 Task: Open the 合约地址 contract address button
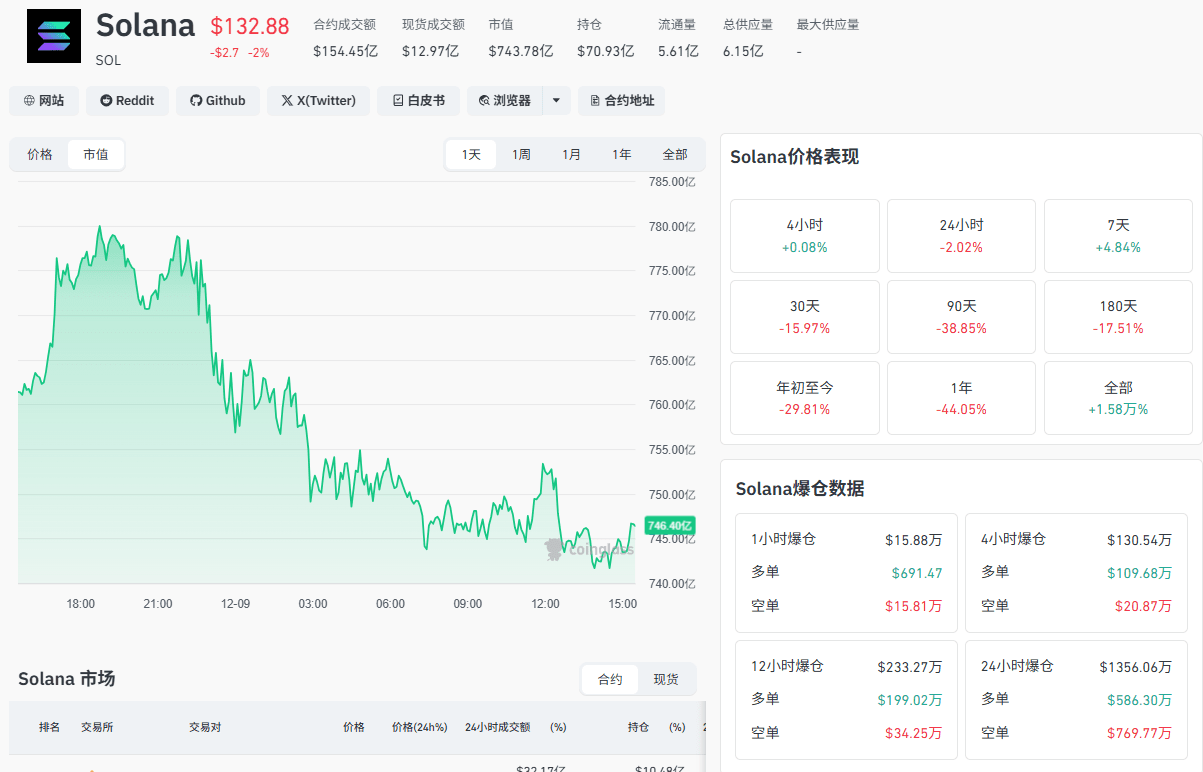(x=621, y=101)
